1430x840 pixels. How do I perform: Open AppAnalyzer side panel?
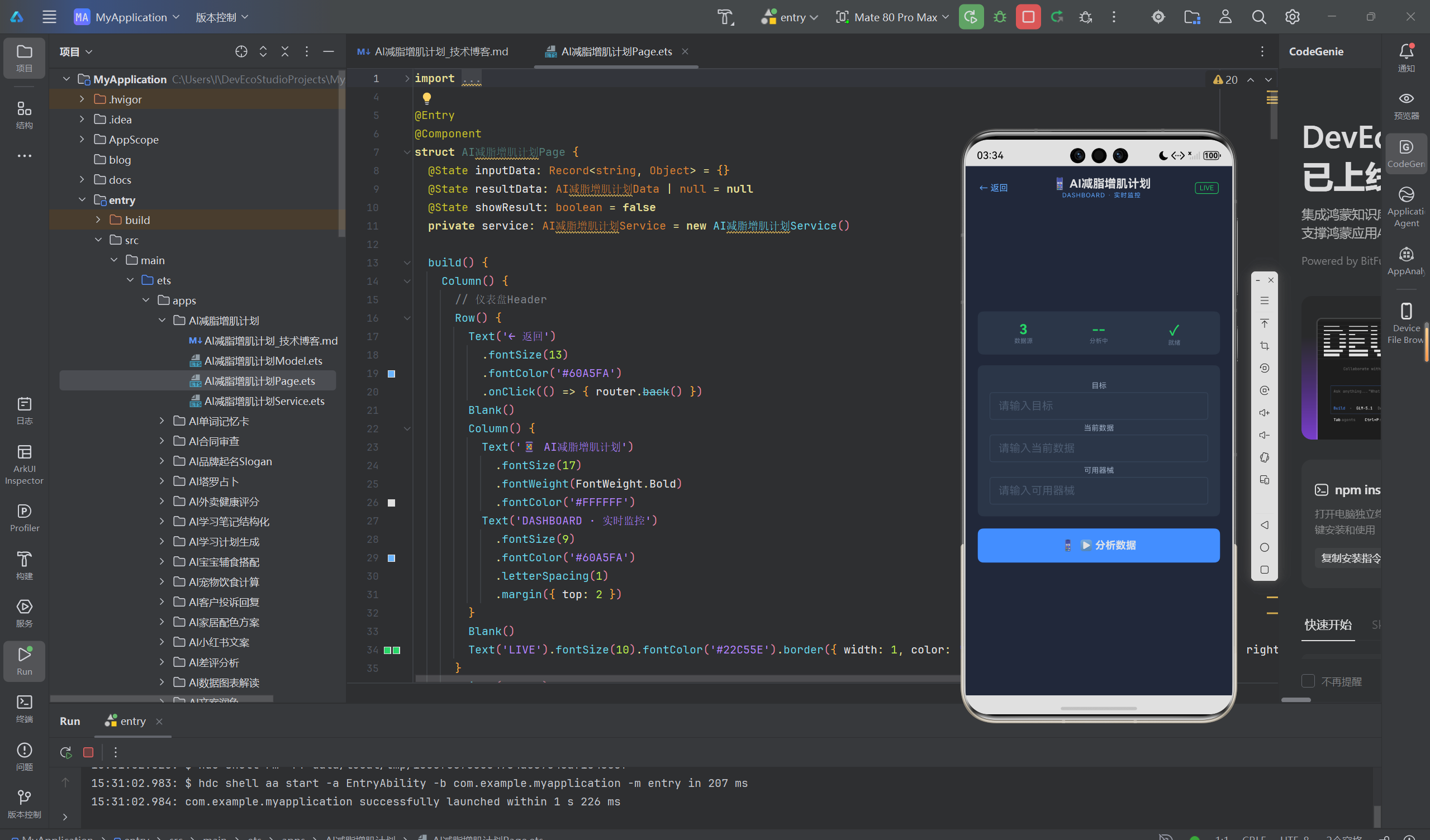click(1406, 261)
